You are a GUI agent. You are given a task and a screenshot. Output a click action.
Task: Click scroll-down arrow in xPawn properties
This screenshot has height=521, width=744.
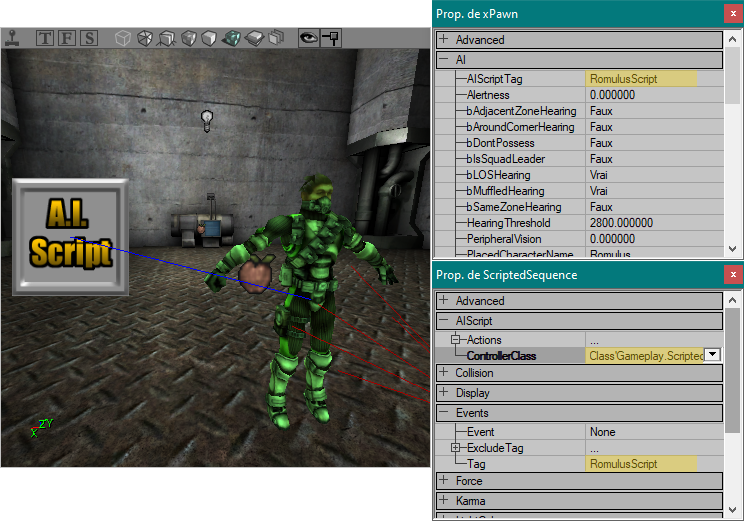[x=733, y=249]
